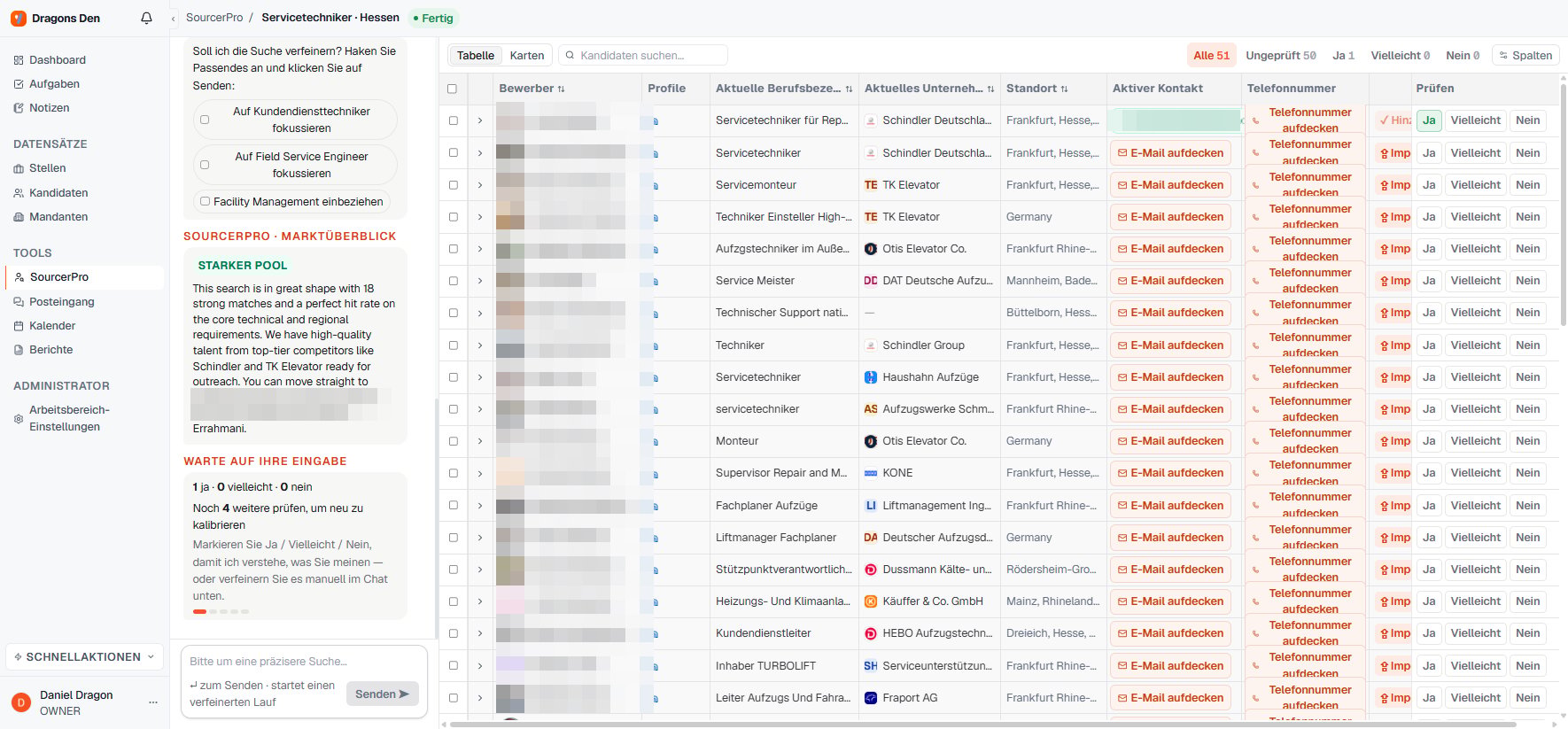Open the Schnellaktionen dropdown
This screenshot has height=729, width=1568.
(x=84, y=656)
